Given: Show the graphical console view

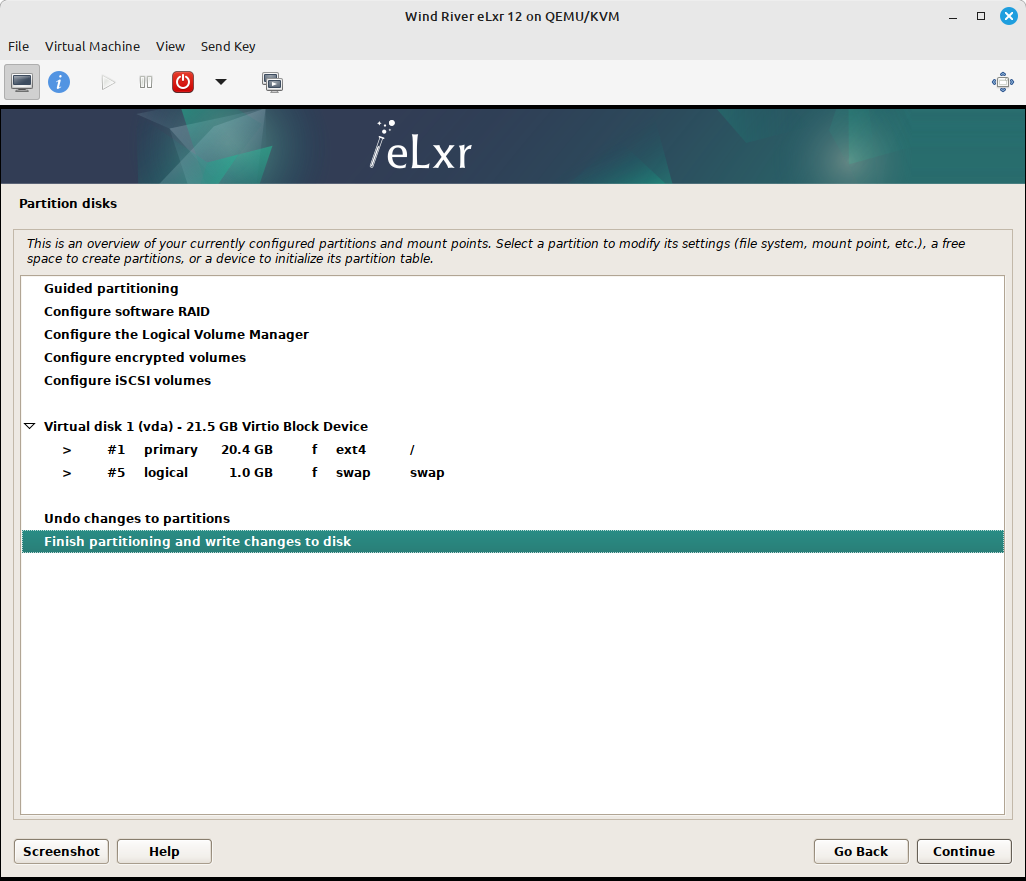Looking at the screenshot, I should click(21, 82).
